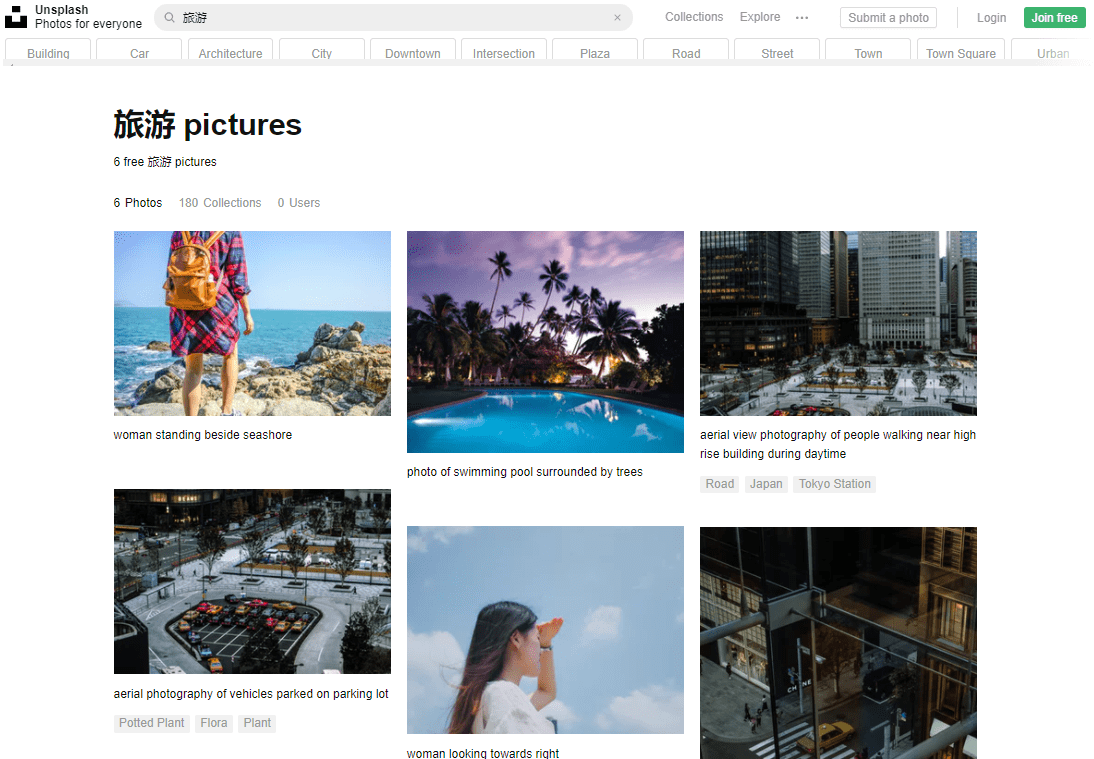Screen dimensions: 1094x759
Task: Open the three-dots more menu
Action: tap(802, 18)
